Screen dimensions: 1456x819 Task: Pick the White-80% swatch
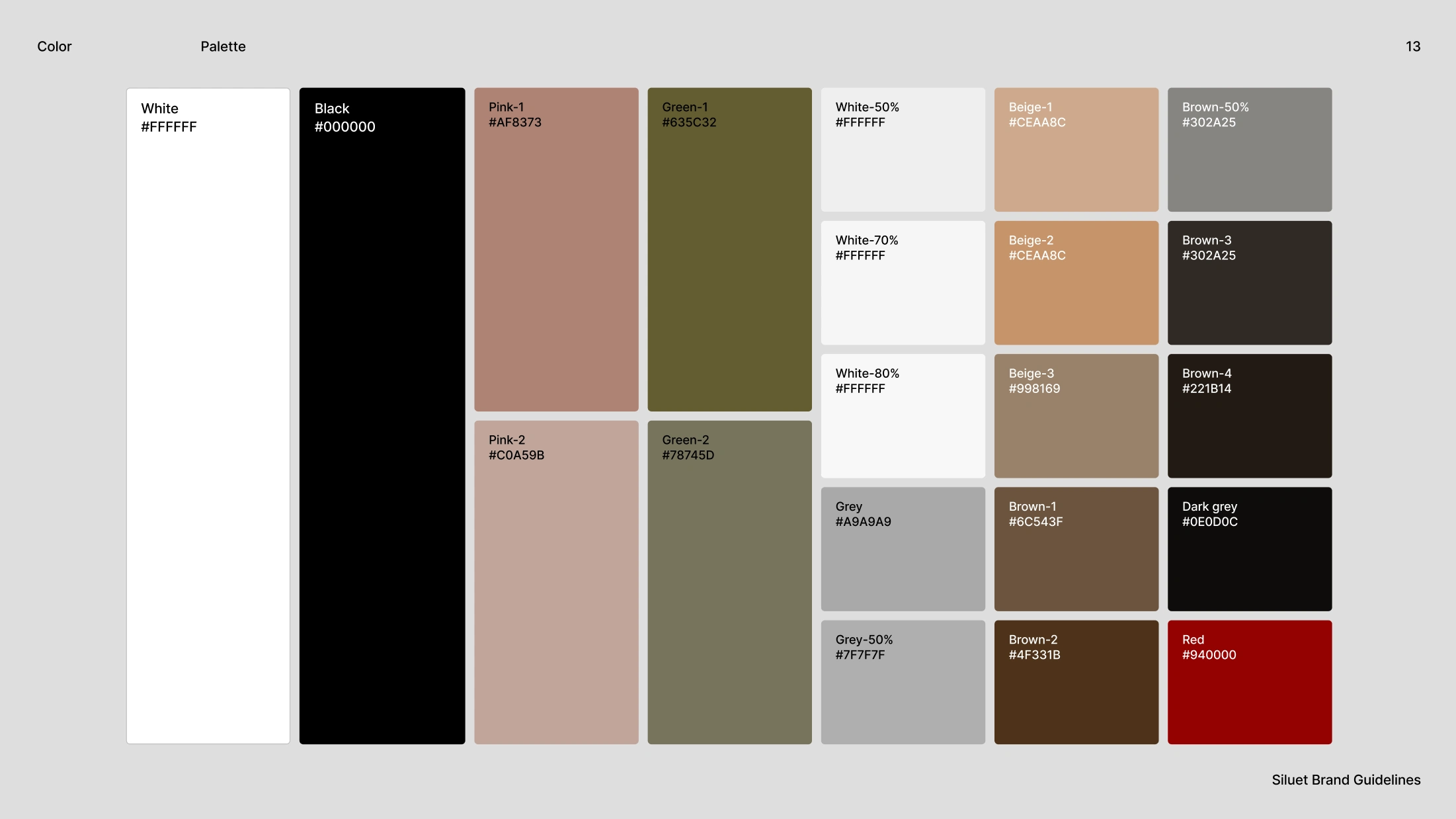[903, 415]
